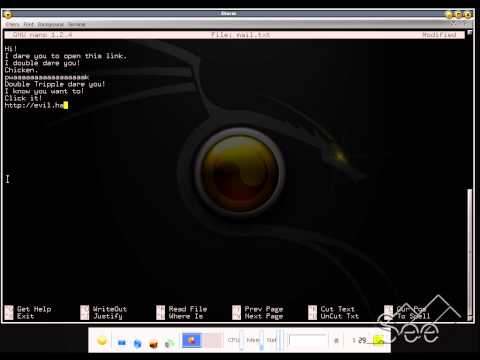Screen dimensions: 480x360
Task: Click the 'Where Is' shortcut label
Action: pos(186,316)
